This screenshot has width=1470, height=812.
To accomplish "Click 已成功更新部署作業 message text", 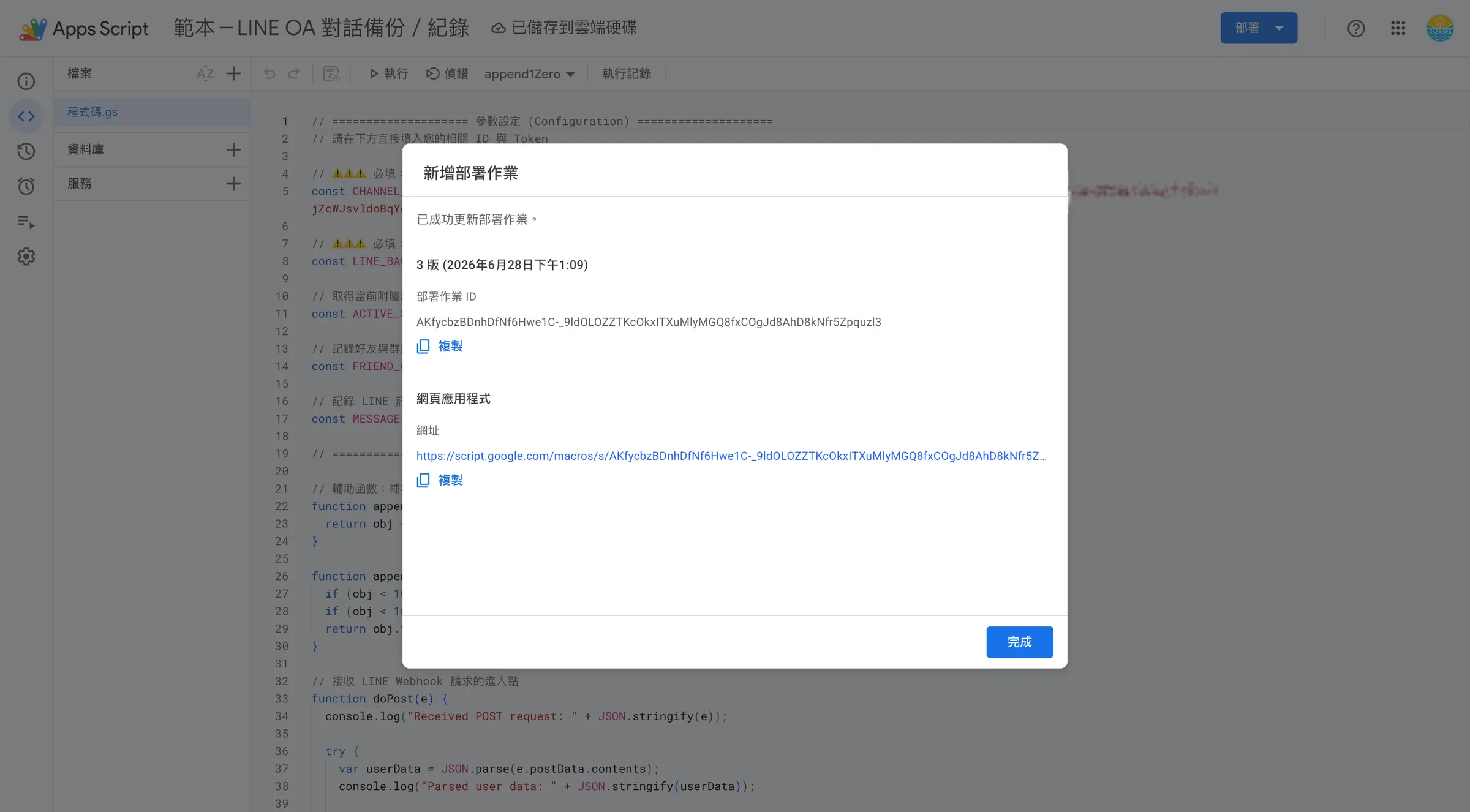I will click(477, 219).
